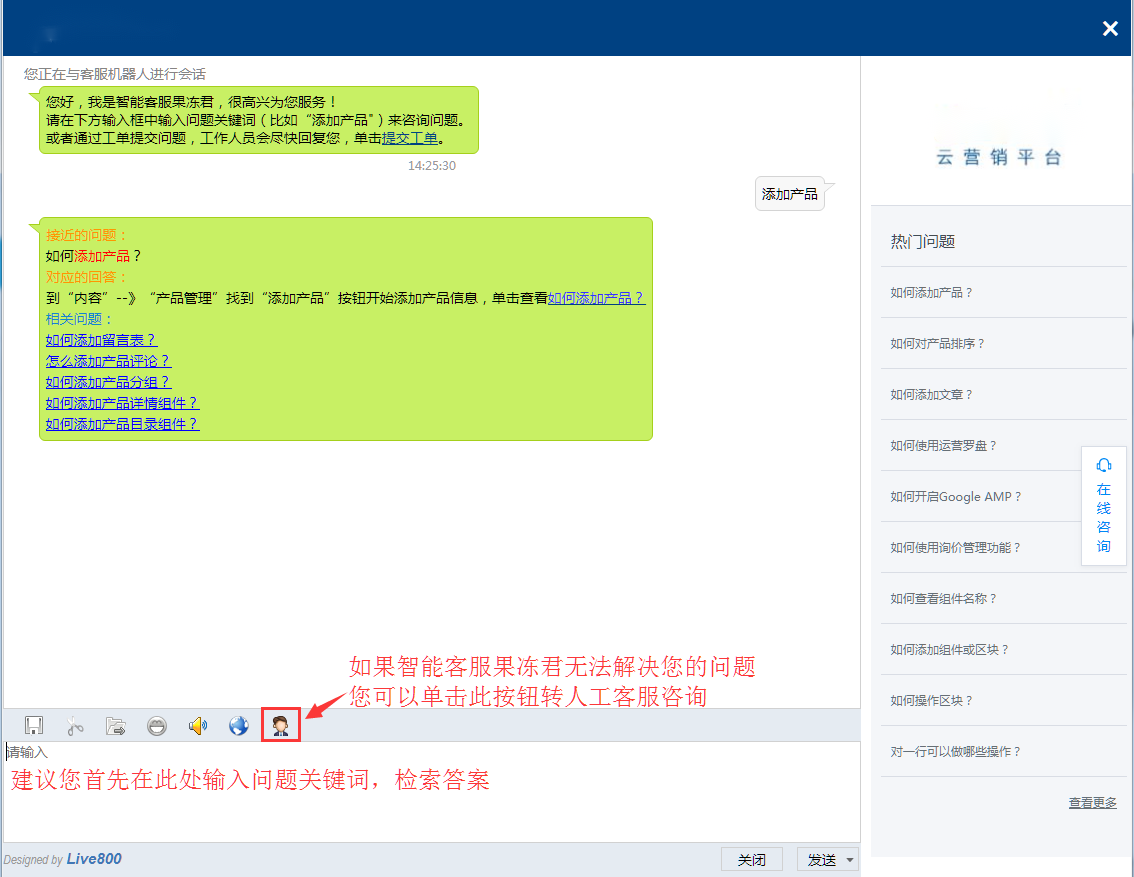Open 如何添加留言表 related question link
The image size is (1134, 877).
click(x=101, y=340)
